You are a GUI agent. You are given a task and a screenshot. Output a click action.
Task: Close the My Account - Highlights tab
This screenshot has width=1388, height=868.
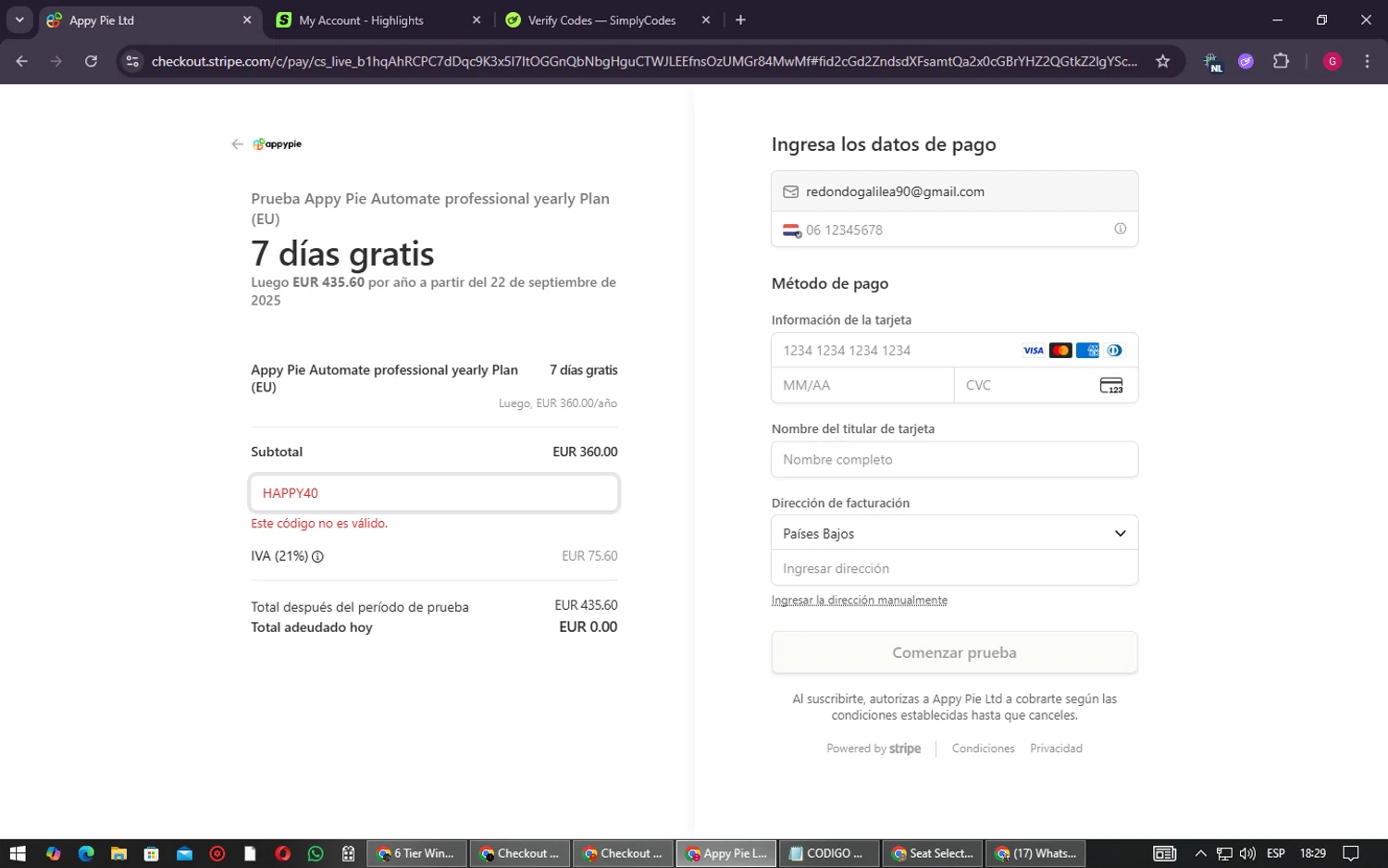(477, 20)
